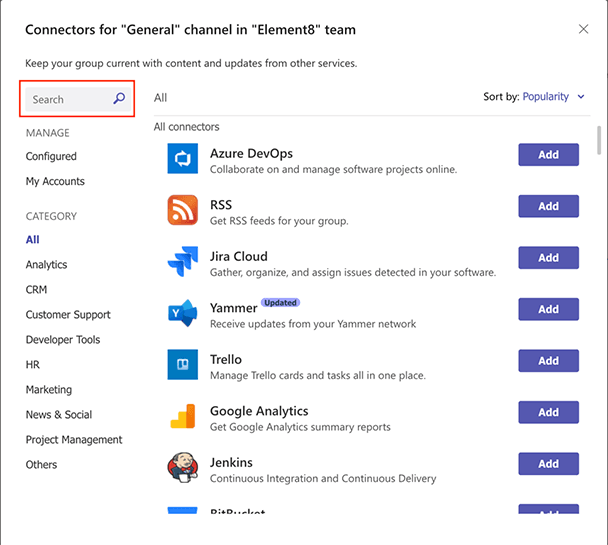This screenshot has width=608, height=545.
Task: Add the Yammer connector
Action: (x=548, y=309)
